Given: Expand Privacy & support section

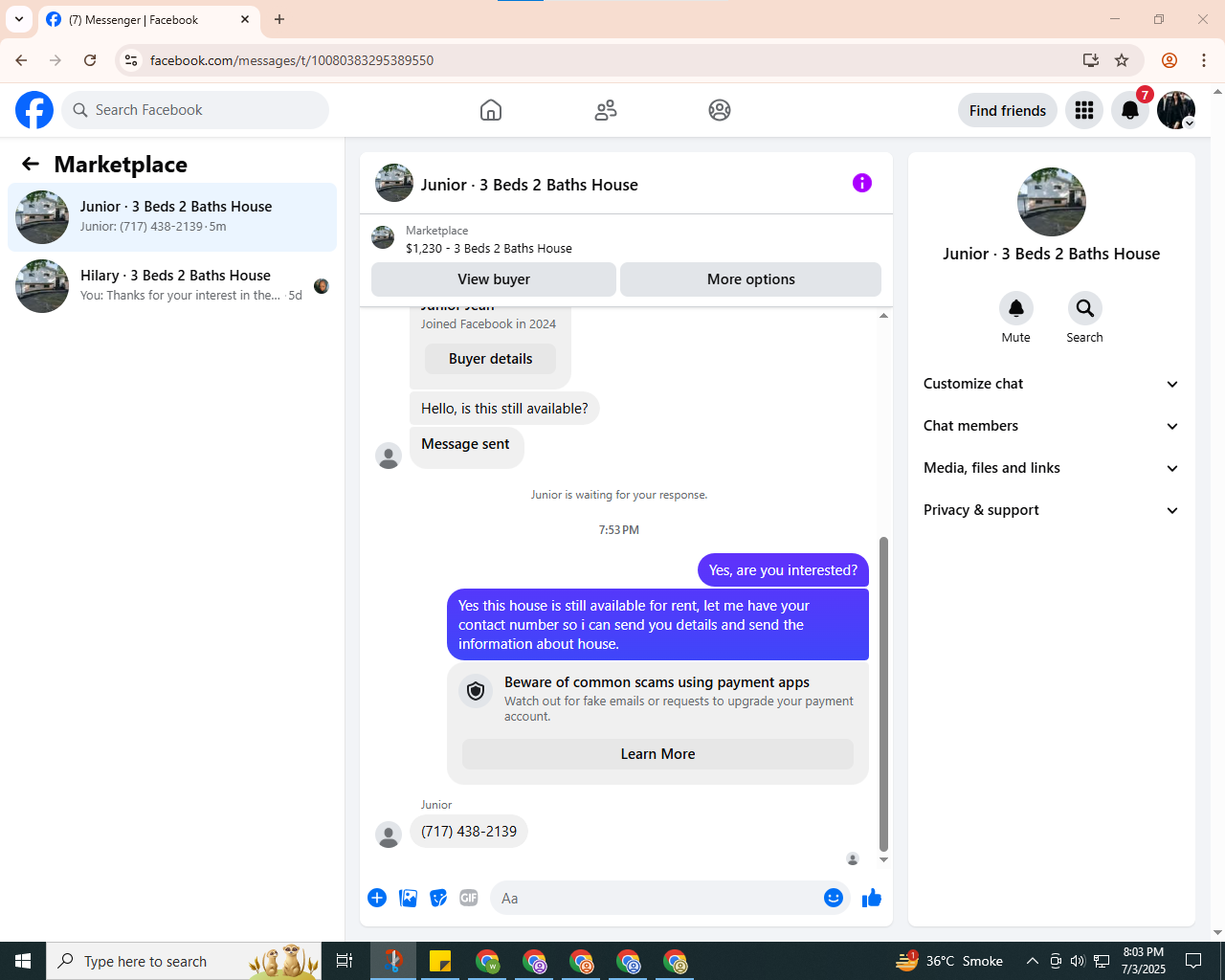Looking at the screenshot, I should [x=1051, y=510].
